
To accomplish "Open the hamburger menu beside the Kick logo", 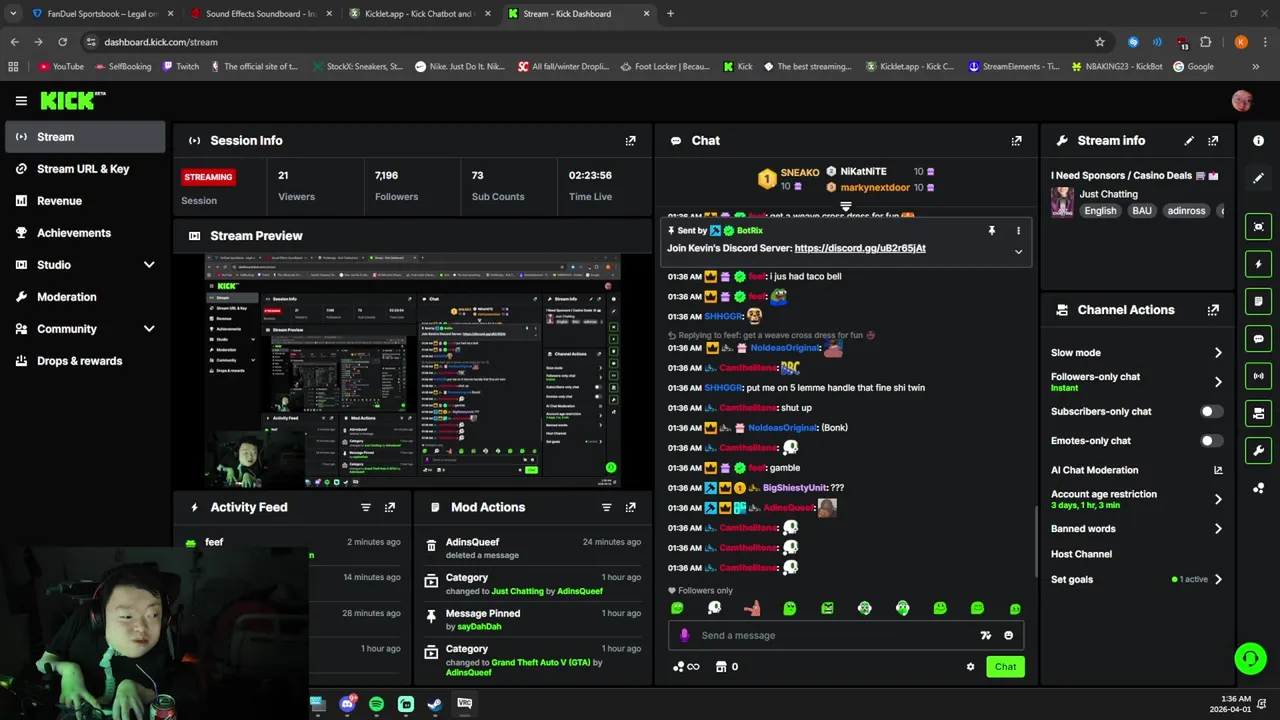I will [21, 101].
